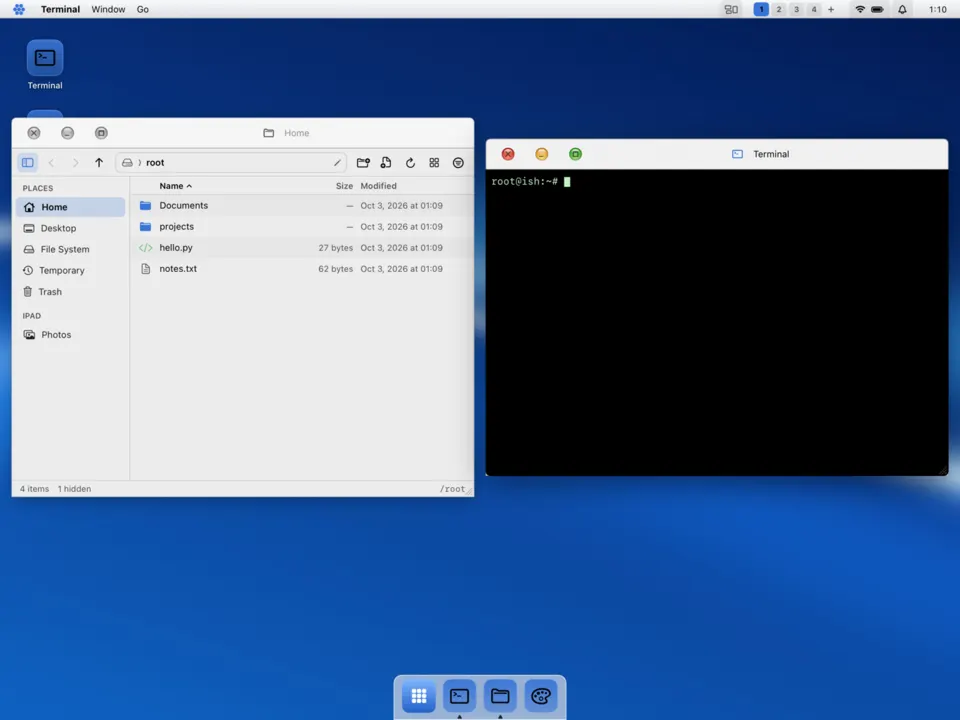This screenshot has width=960, height=720.
Task: Select the Documents folder
Action: click(x=302, y=206)
